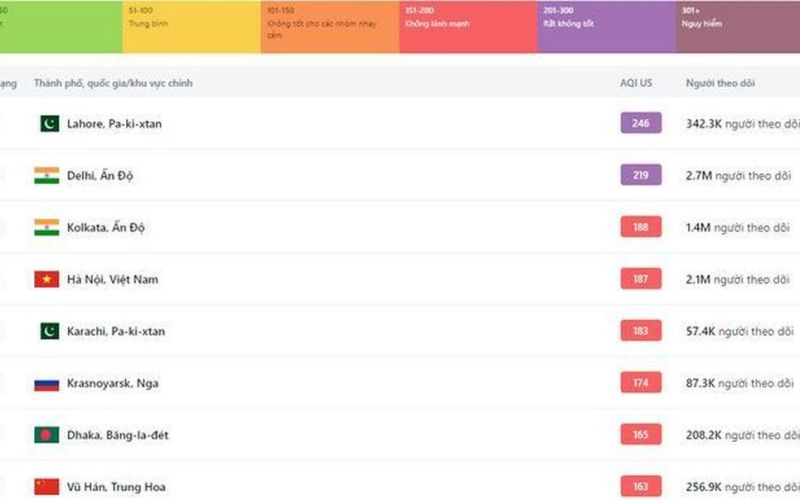Click the India flag beside Kolkata
This screenshot has width=800, height=500.
tap(46, 228)
